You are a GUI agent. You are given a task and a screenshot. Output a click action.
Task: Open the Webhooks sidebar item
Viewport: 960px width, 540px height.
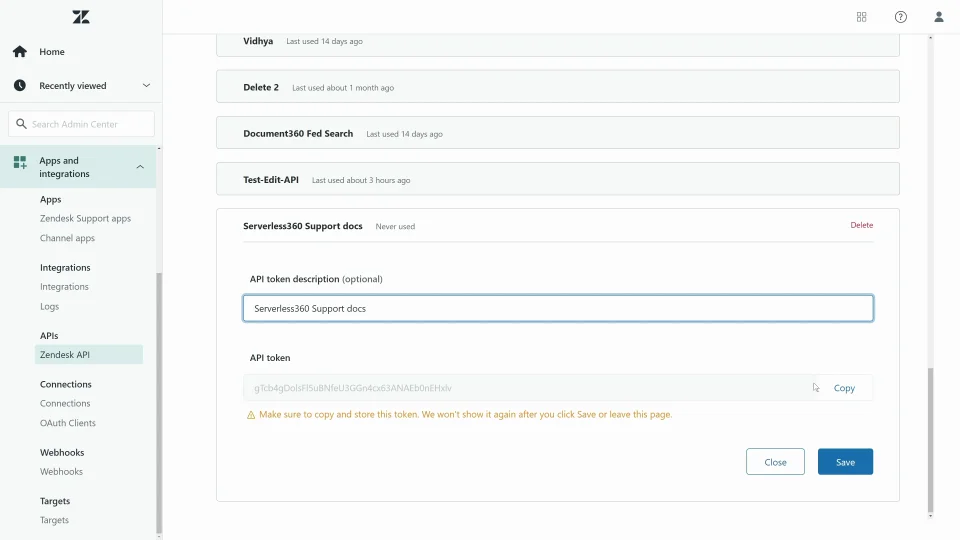pos(61,471)
